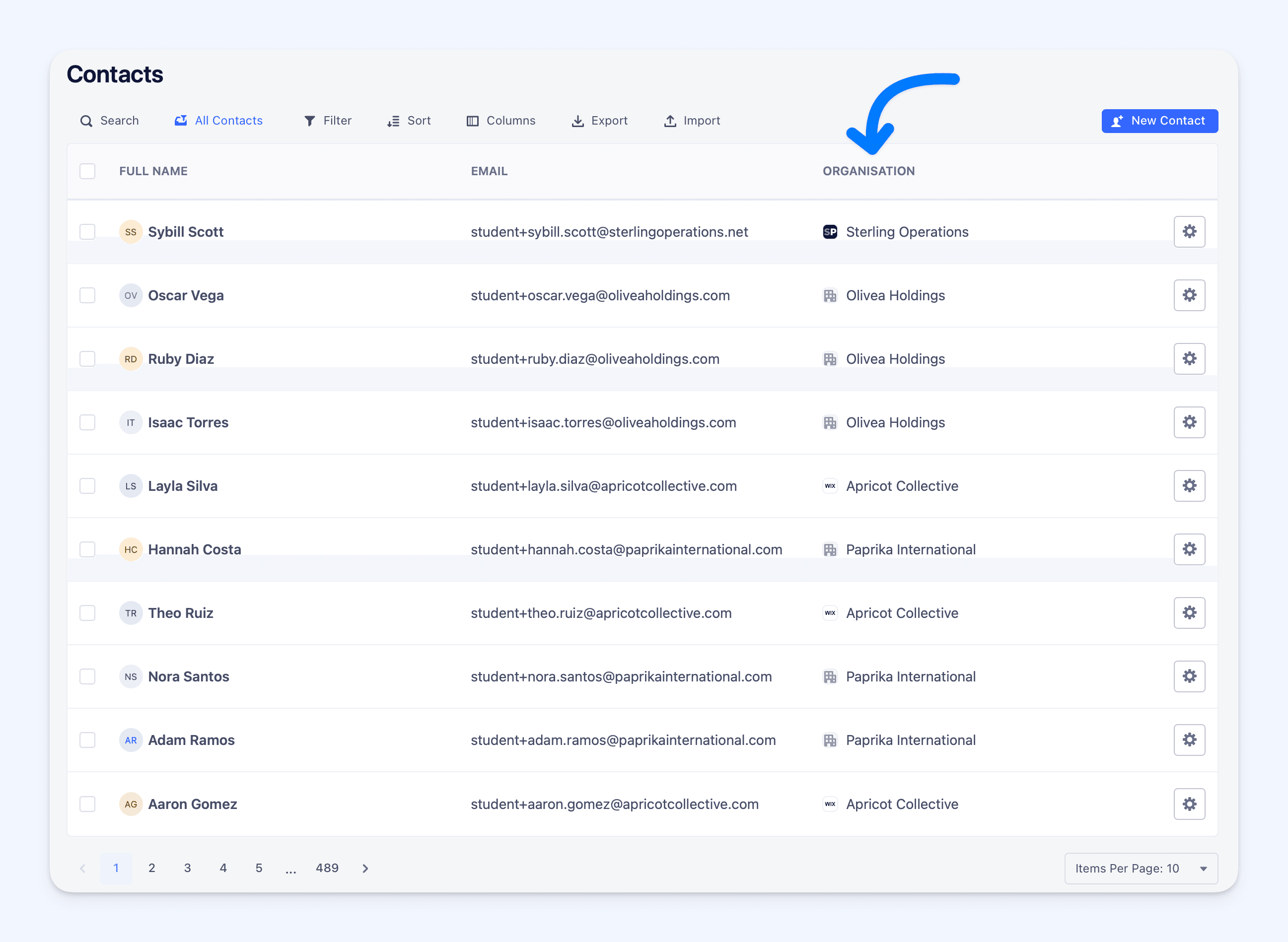Open the Sort options

click(x=409, y=121)
